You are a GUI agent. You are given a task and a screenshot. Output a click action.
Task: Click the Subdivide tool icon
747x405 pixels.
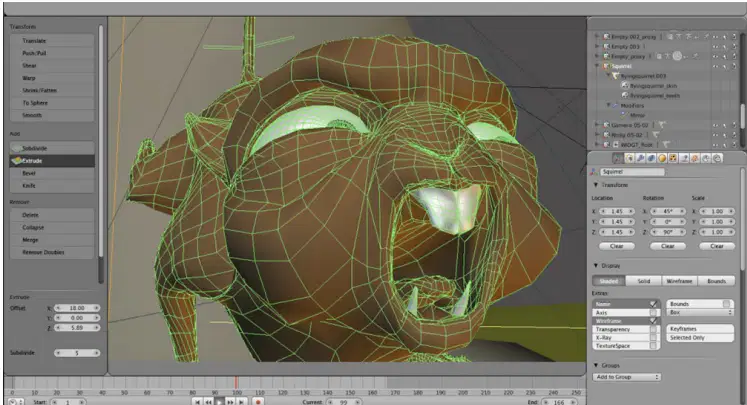tap(17, 148)
